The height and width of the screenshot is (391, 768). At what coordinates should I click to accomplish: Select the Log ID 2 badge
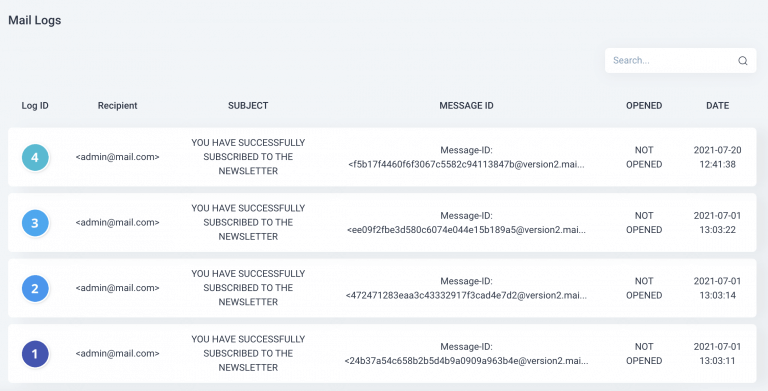pos(35,288)
